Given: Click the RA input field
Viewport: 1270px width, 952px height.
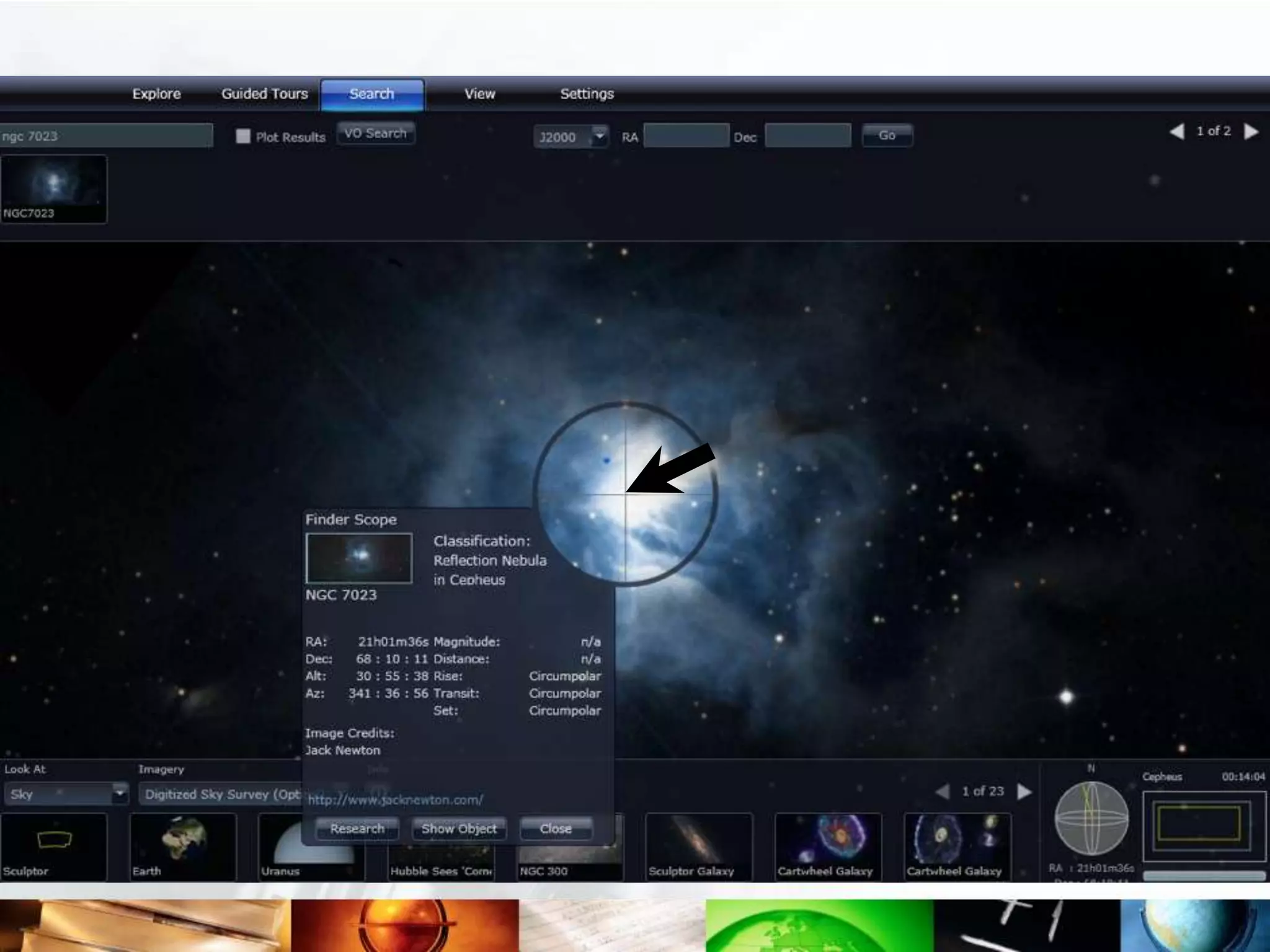Looking at the screenshot, I should (686, 136).
